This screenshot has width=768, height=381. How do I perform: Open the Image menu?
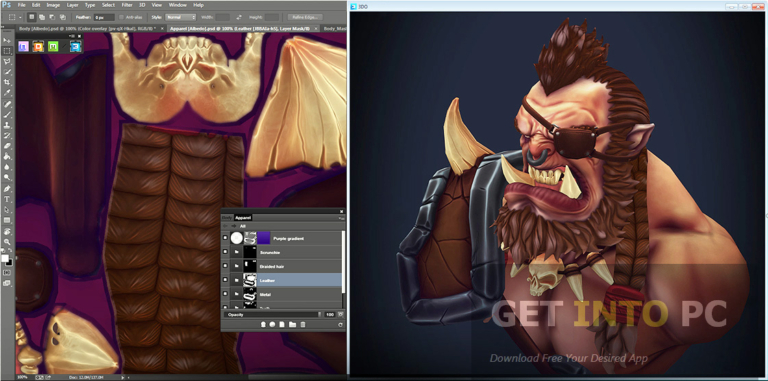53,5
